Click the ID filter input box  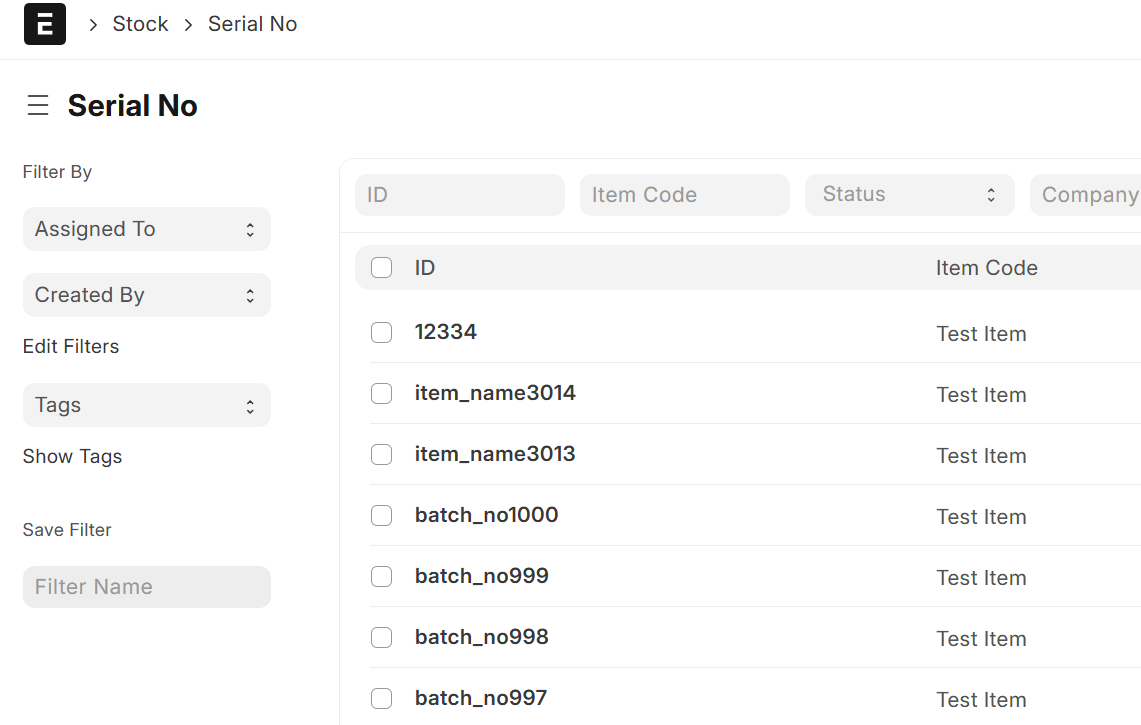(x=459, y=195)
